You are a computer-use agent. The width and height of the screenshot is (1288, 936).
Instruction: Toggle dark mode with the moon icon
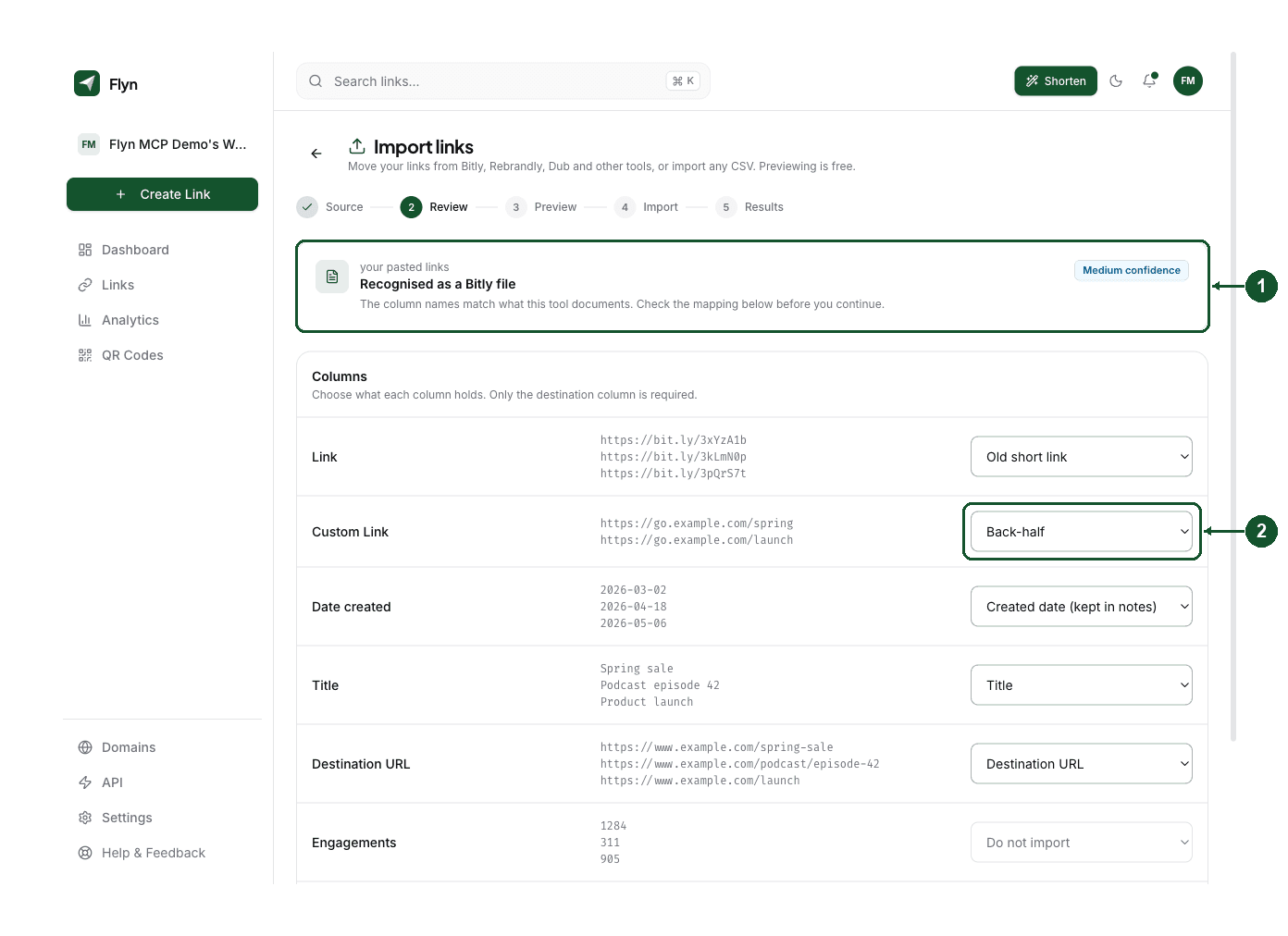pos(1116,81)
